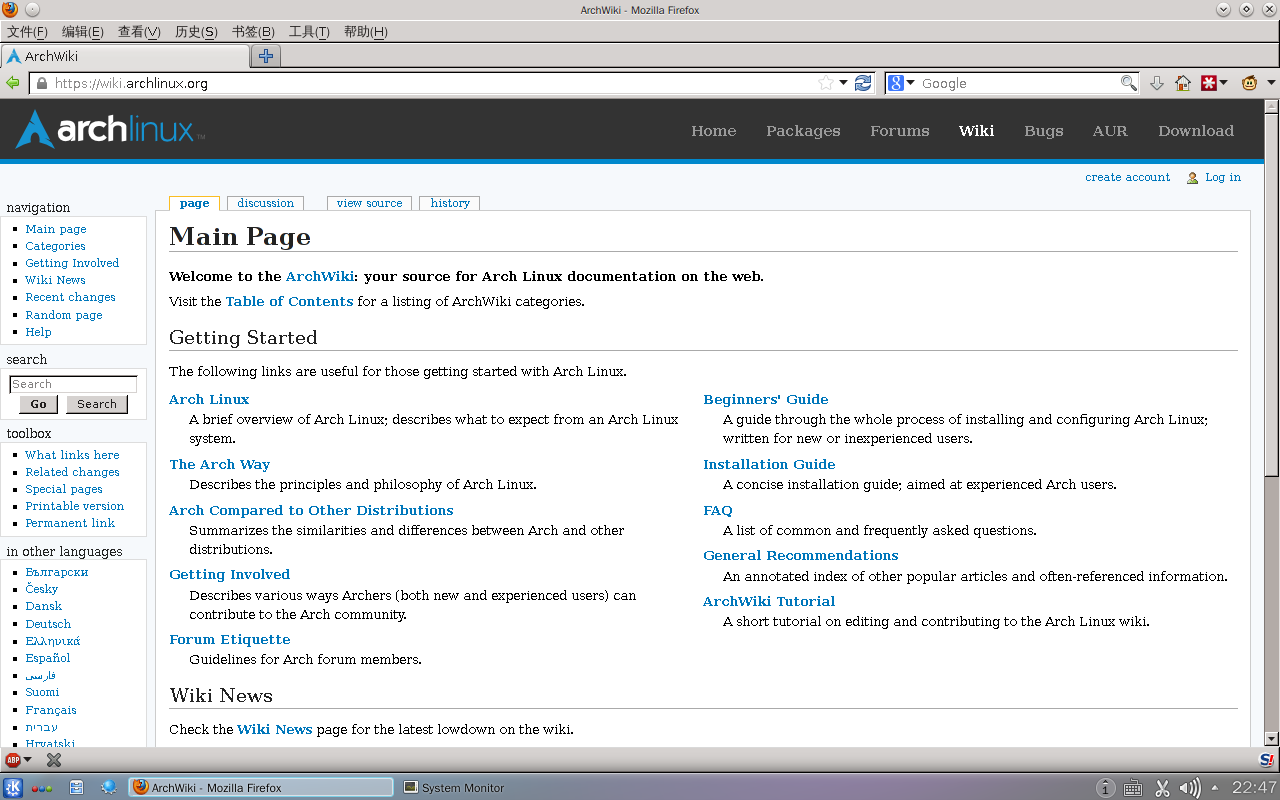Click the Search button in sidebar
Screen dimensions: 1280x800
pyautogui.click(x=97, y=404)
